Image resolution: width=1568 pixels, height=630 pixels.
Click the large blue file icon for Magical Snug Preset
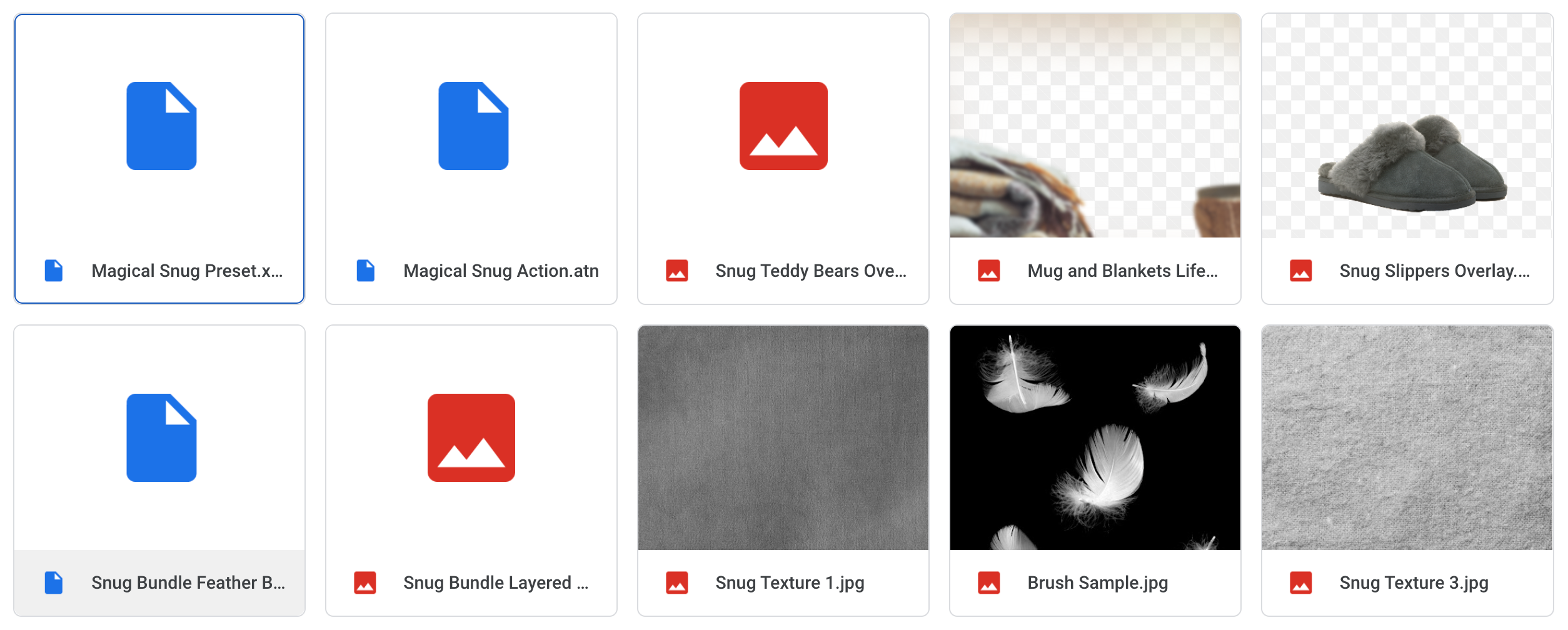click(x=161, y=126)
